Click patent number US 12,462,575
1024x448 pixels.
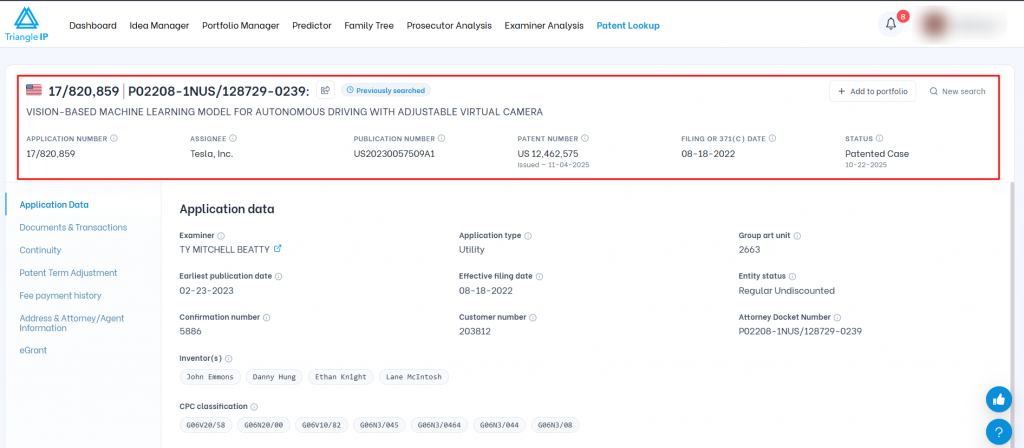click(548, 153)
